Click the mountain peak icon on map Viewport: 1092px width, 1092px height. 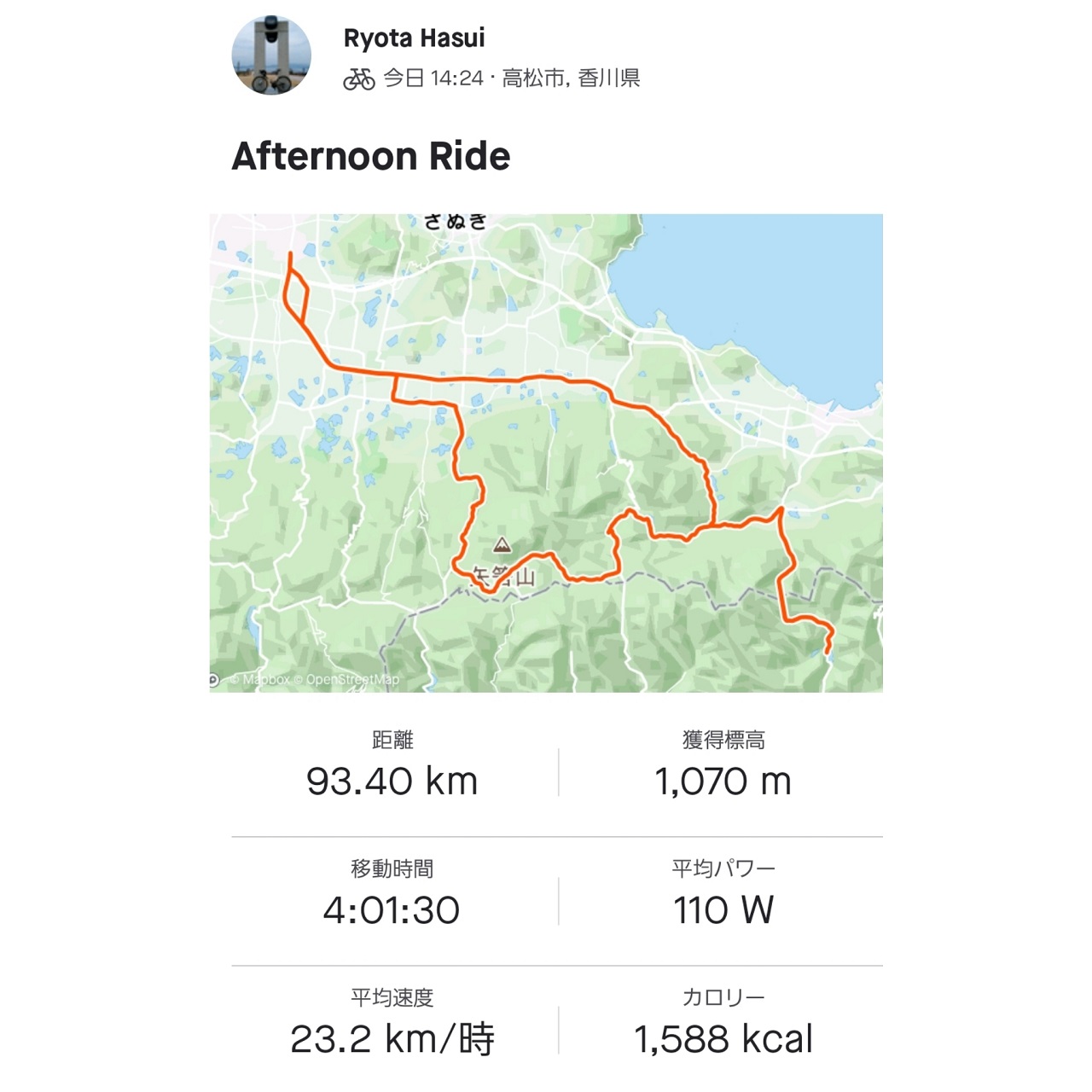coord(502,544)
